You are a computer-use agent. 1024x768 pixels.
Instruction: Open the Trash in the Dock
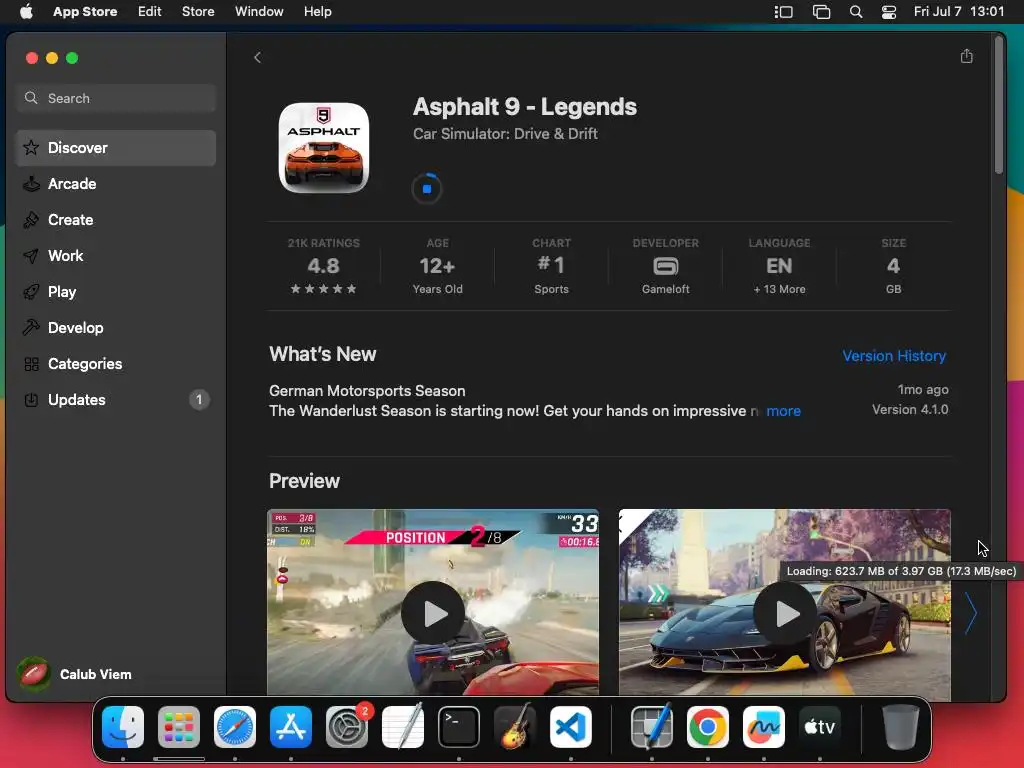tap(901, 727)
